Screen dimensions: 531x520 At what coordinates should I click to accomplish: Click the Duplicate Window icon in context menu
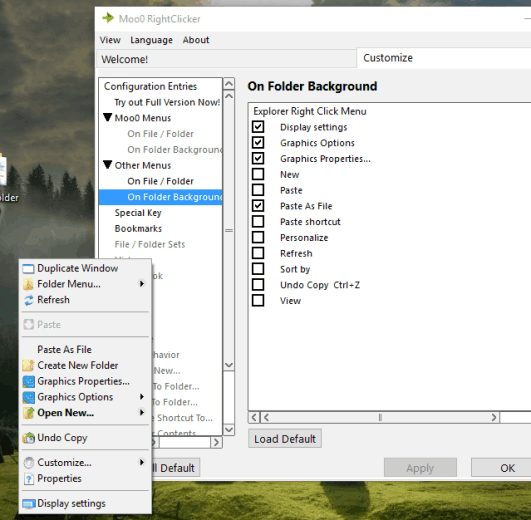(x=28, y=269)
